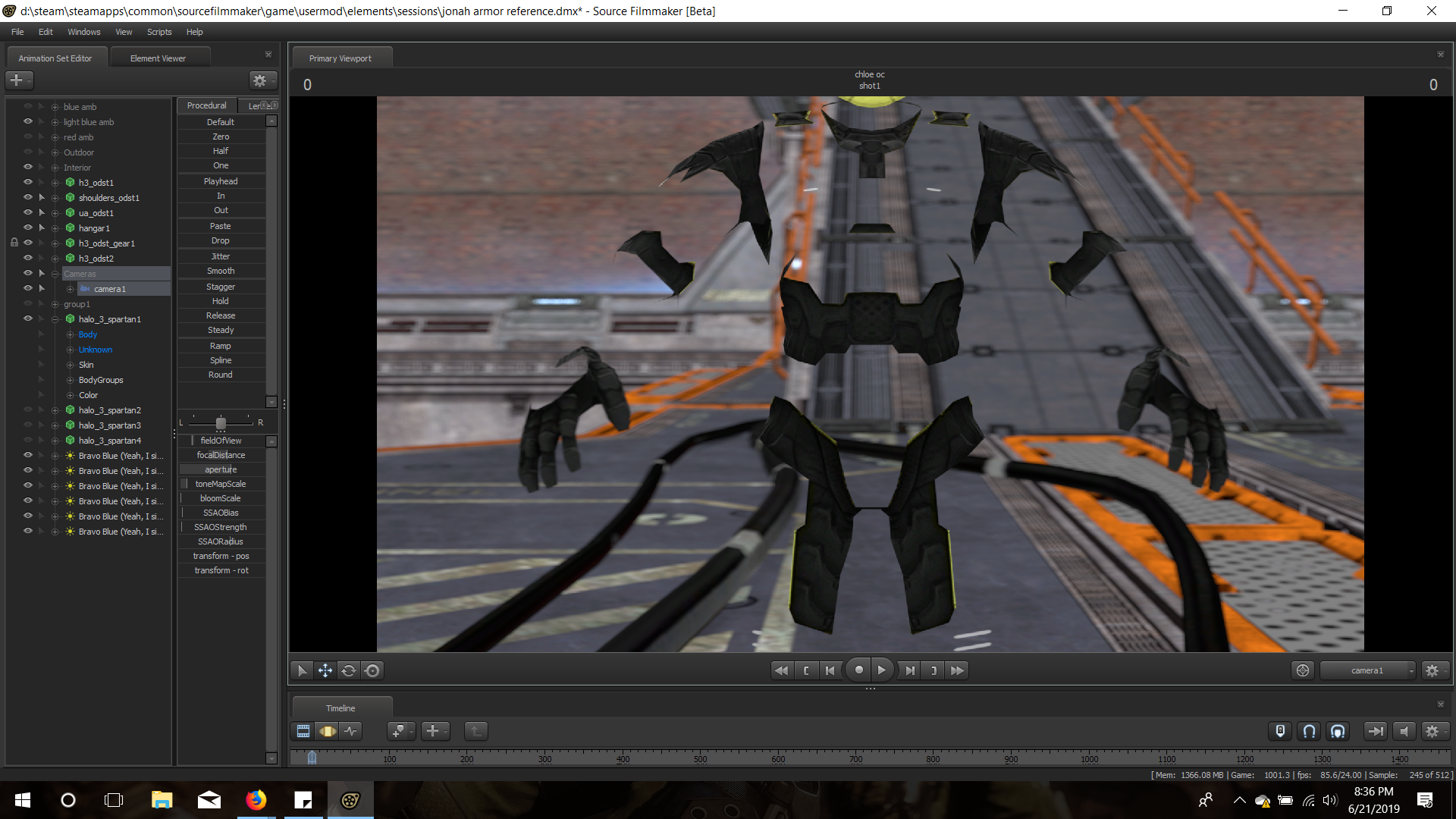Toggle visibility of h3_odst1

pos(28,183)
